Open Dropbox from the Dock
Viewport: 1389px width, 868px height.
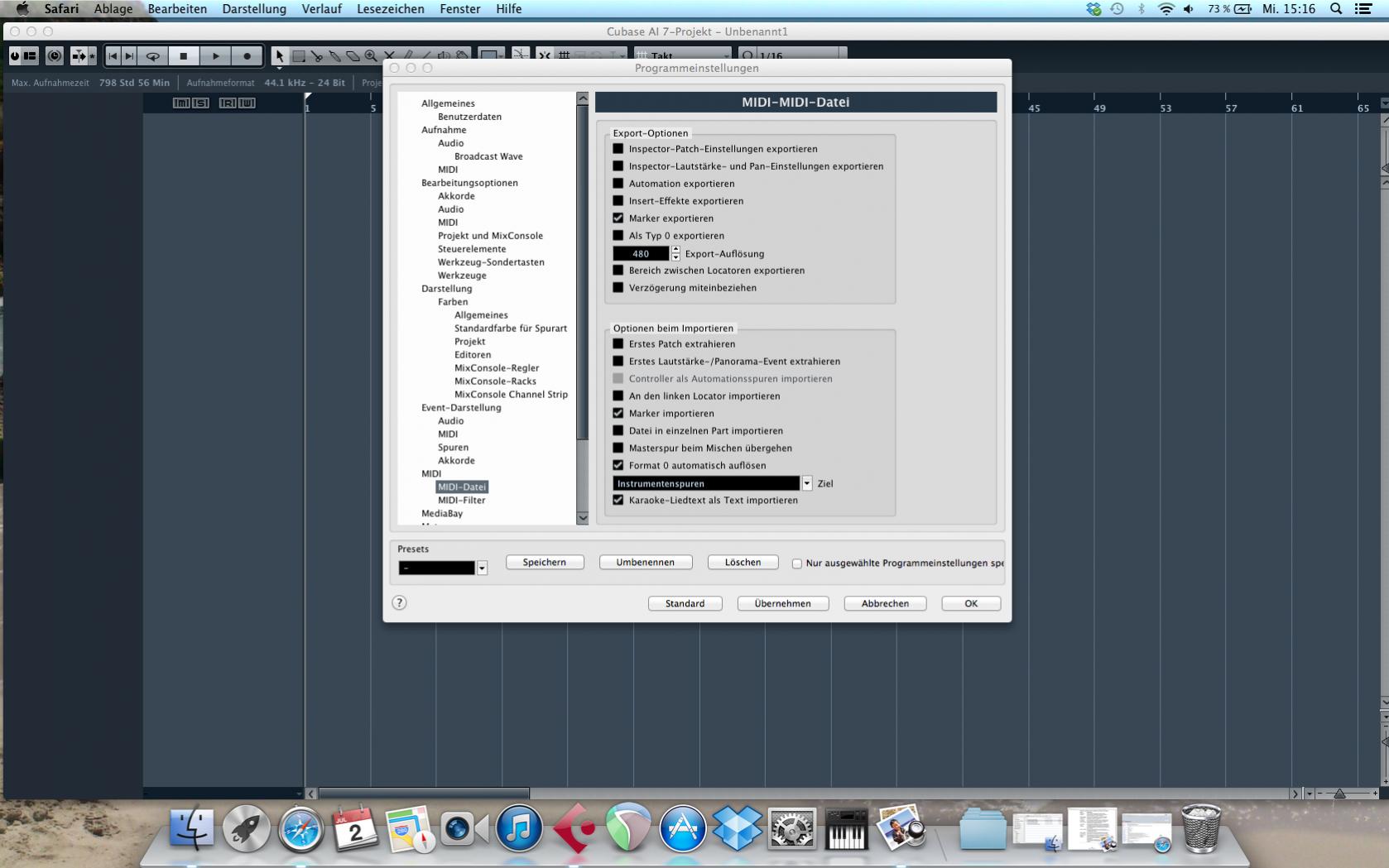coord(737,828)
